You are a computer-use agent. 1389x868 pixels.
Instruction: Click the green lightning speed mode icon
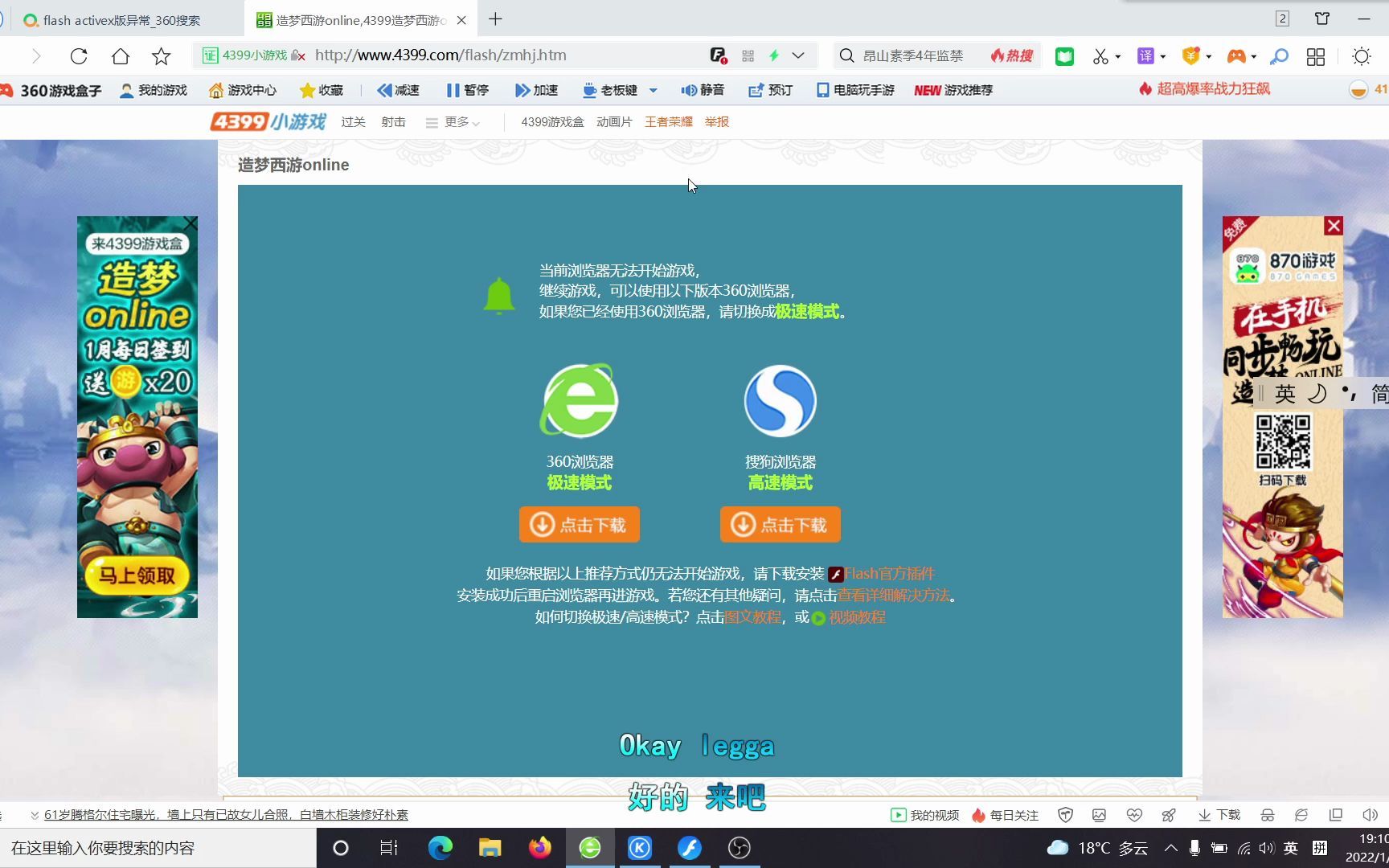(774, 55)
